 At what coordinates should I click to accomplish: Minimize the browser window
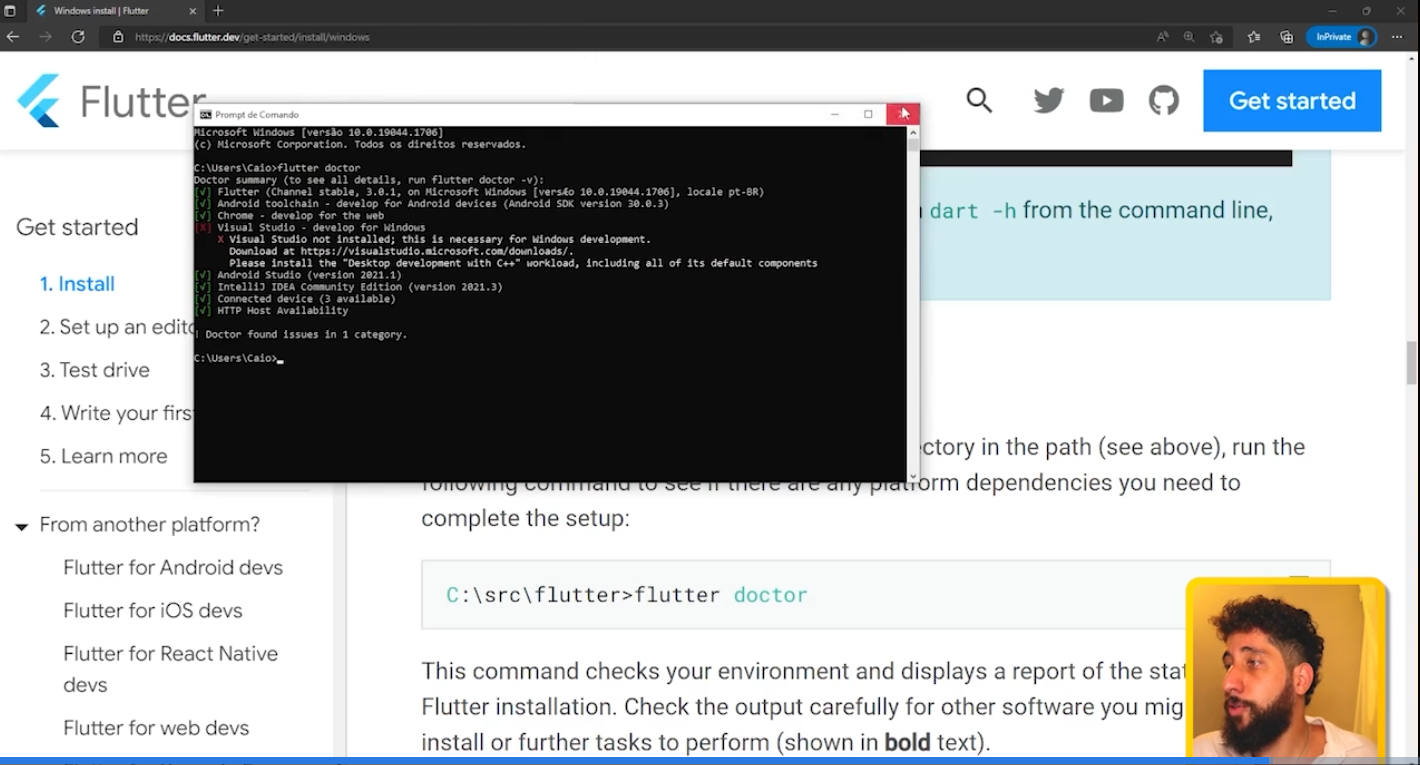[x=1333, y=11]
